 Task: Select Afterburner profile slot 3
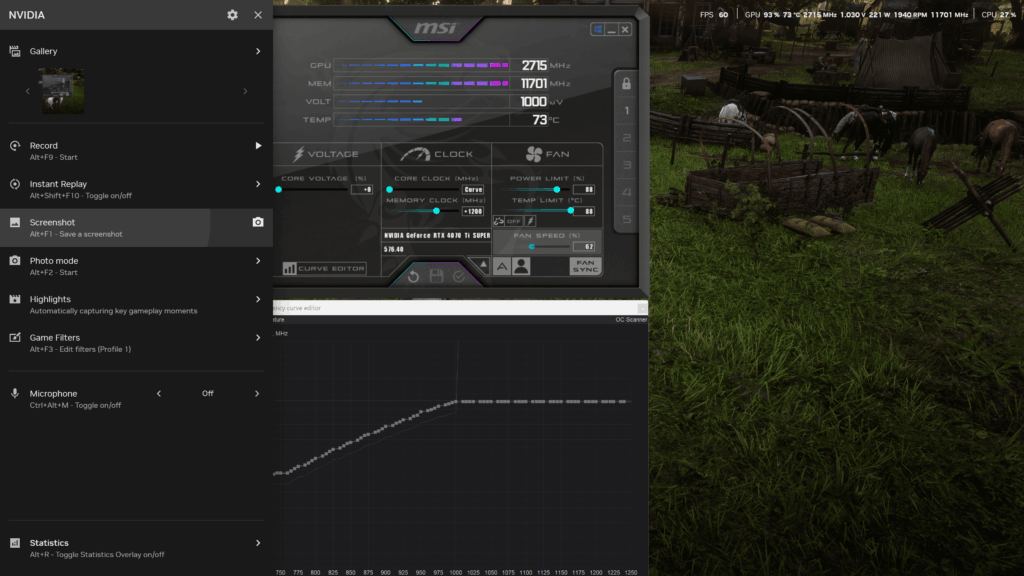tap(626, 165)
